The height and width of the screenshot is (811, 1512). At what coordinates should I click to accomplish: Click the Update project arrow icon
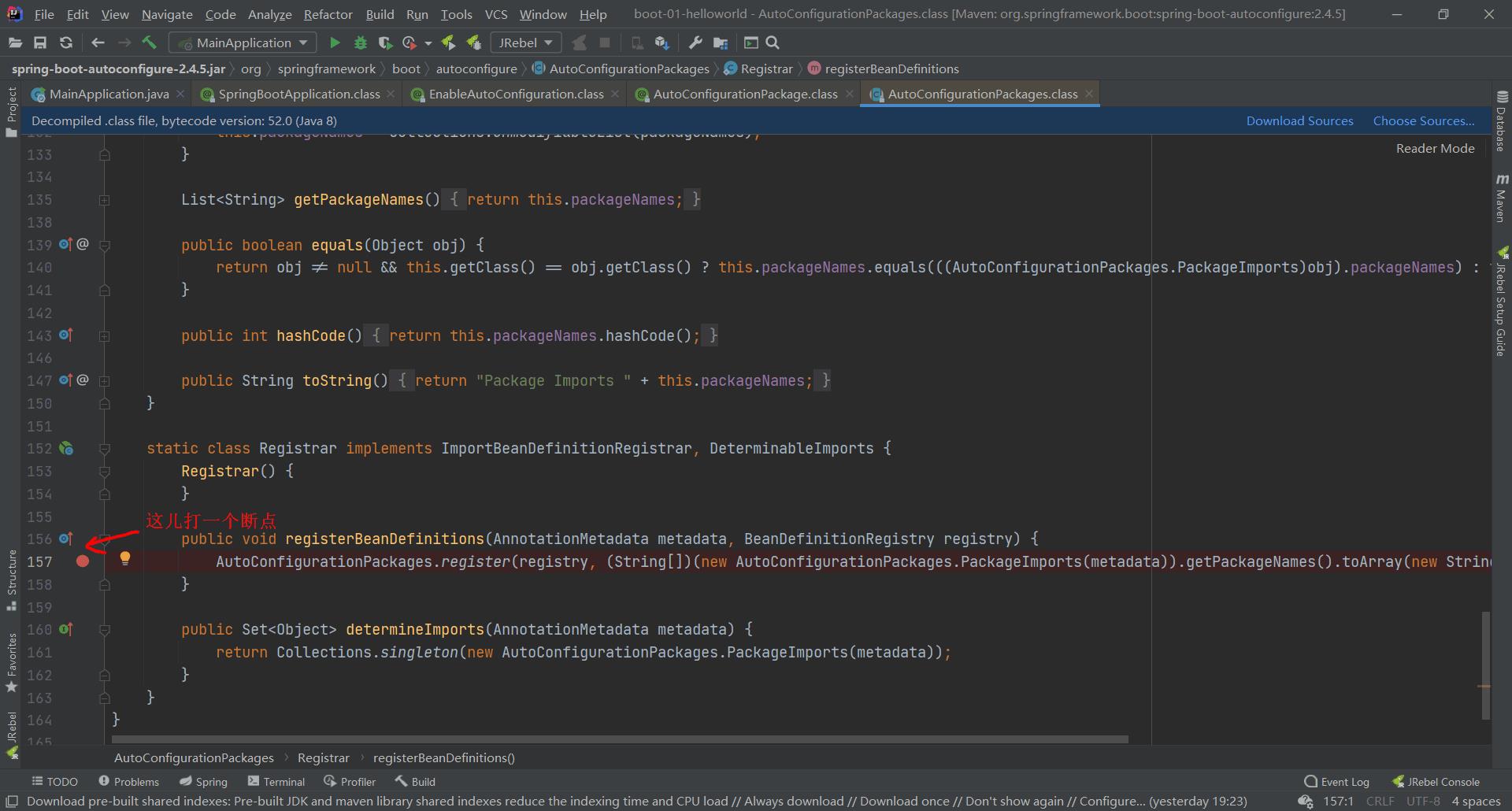(662, 43)
